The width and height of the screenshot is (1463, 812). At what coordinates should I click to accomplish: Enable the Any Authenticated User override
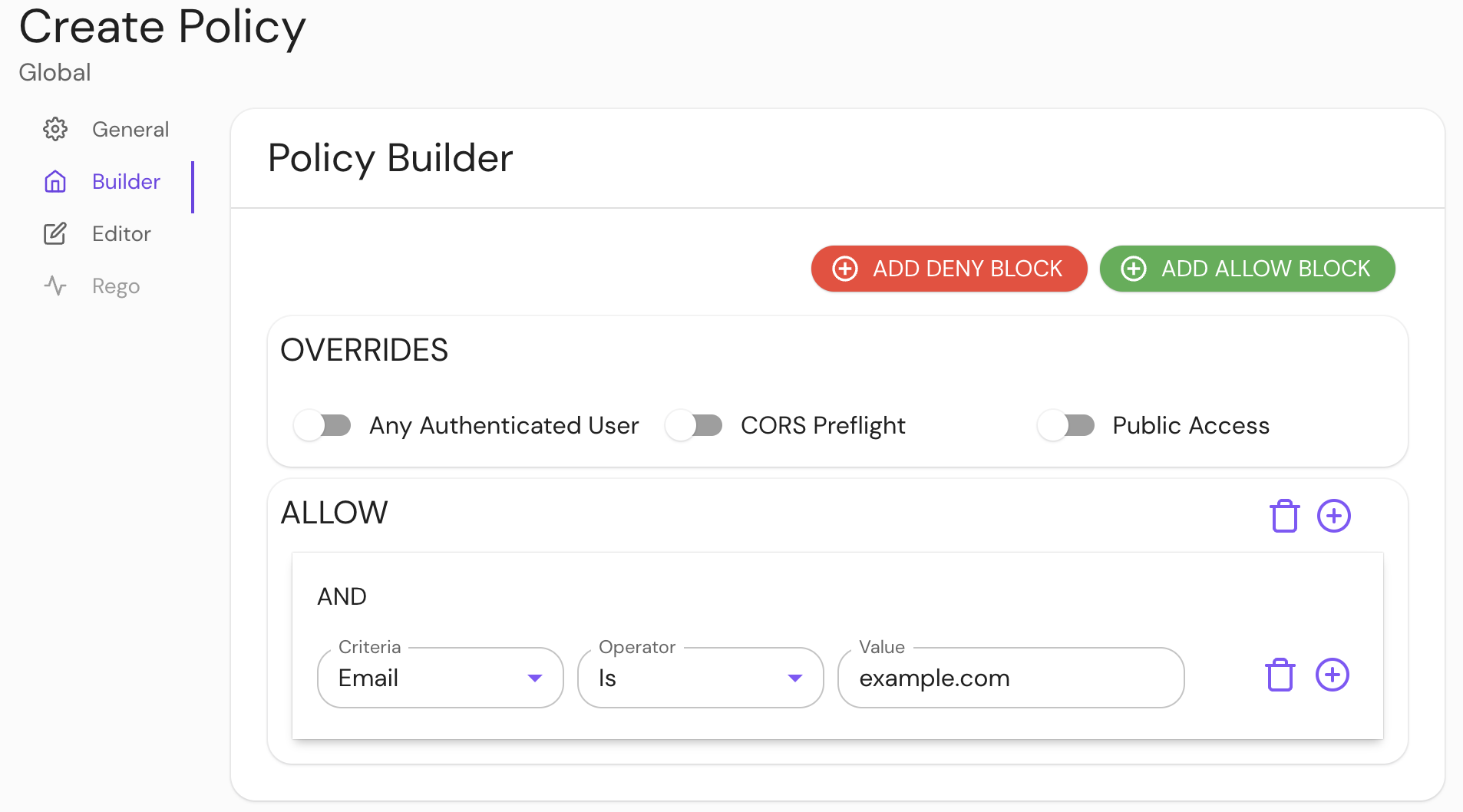(x=322, y=425)
